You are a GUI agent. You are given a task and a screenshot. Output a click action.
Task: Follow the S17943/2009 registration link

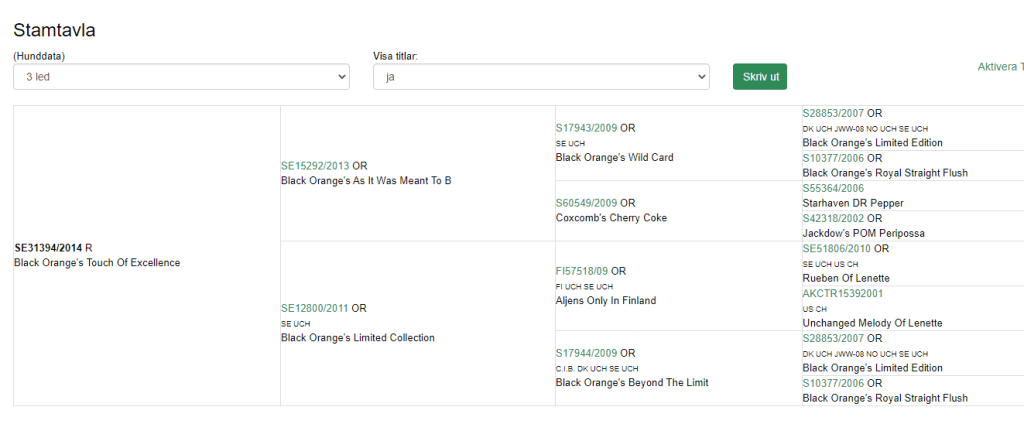click(586, 128)
